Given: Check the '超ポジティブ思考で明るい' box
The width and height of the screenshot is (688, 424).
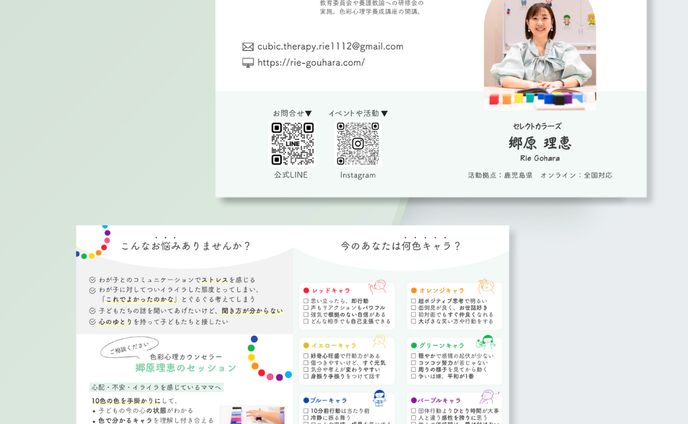Looking at the screenshot, I should pyautogui.click(x=413, y=301).
